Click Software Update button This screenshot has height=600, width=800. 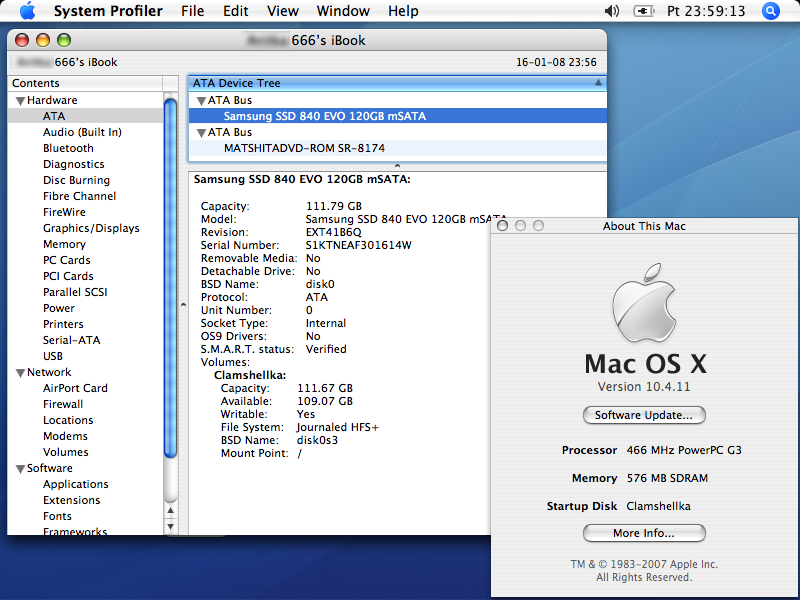[644, 415]
